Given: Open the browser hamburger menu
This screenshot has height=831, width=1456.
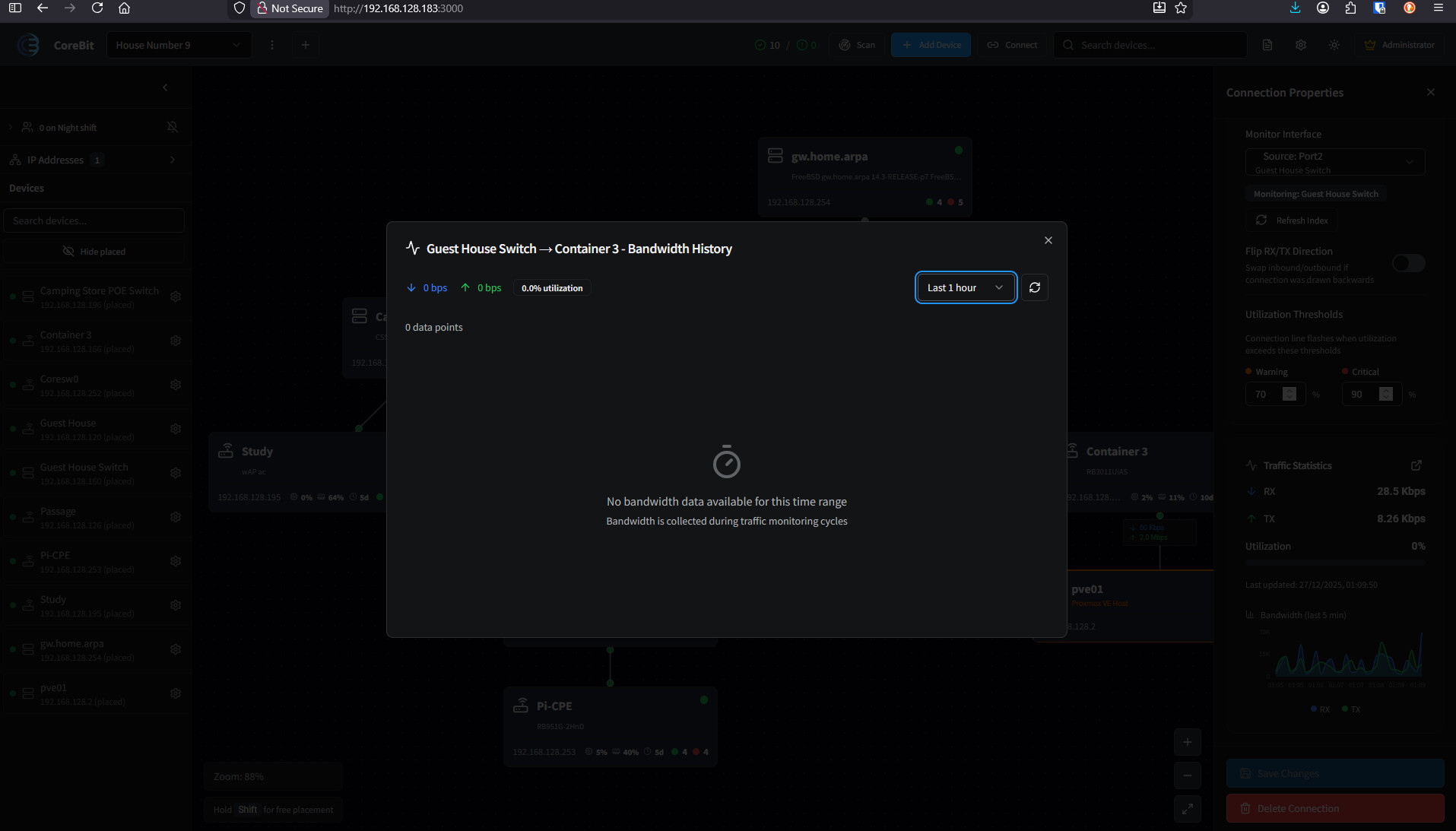Looking at the screenshot, I should (x=1439, y=8).
